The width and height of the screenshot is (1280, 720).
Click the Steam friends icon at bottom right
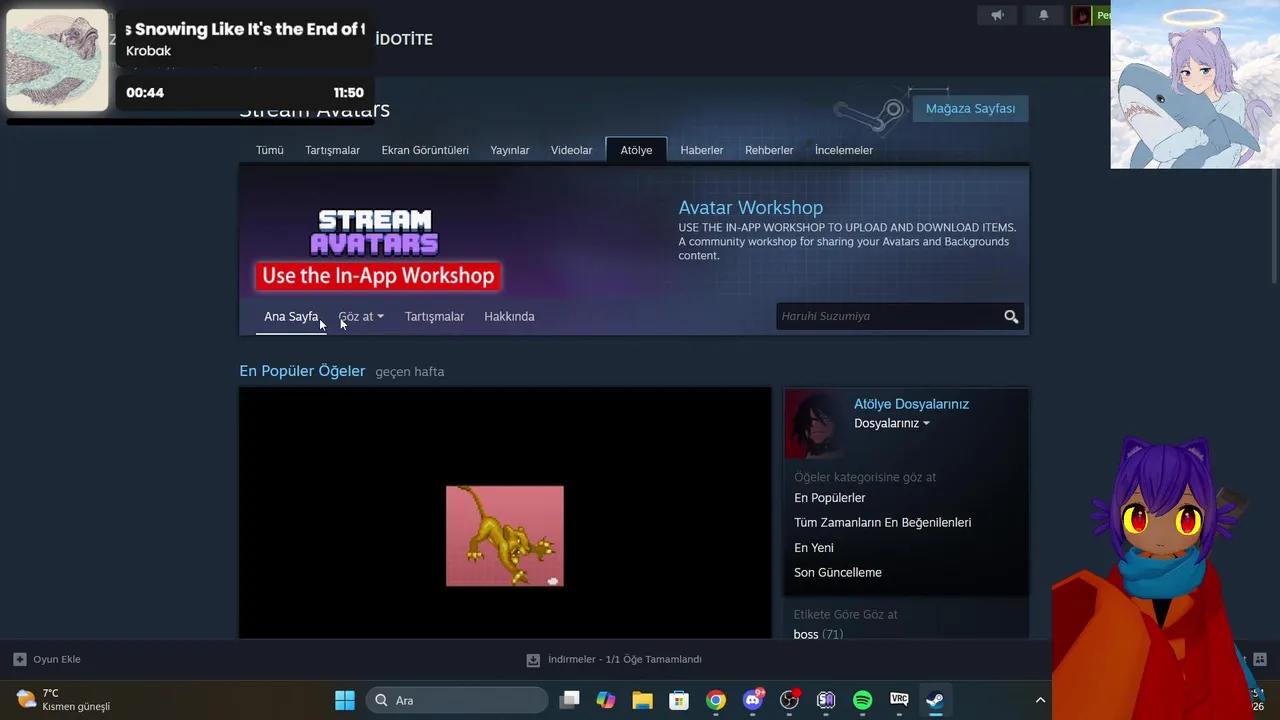point(1259,659)
